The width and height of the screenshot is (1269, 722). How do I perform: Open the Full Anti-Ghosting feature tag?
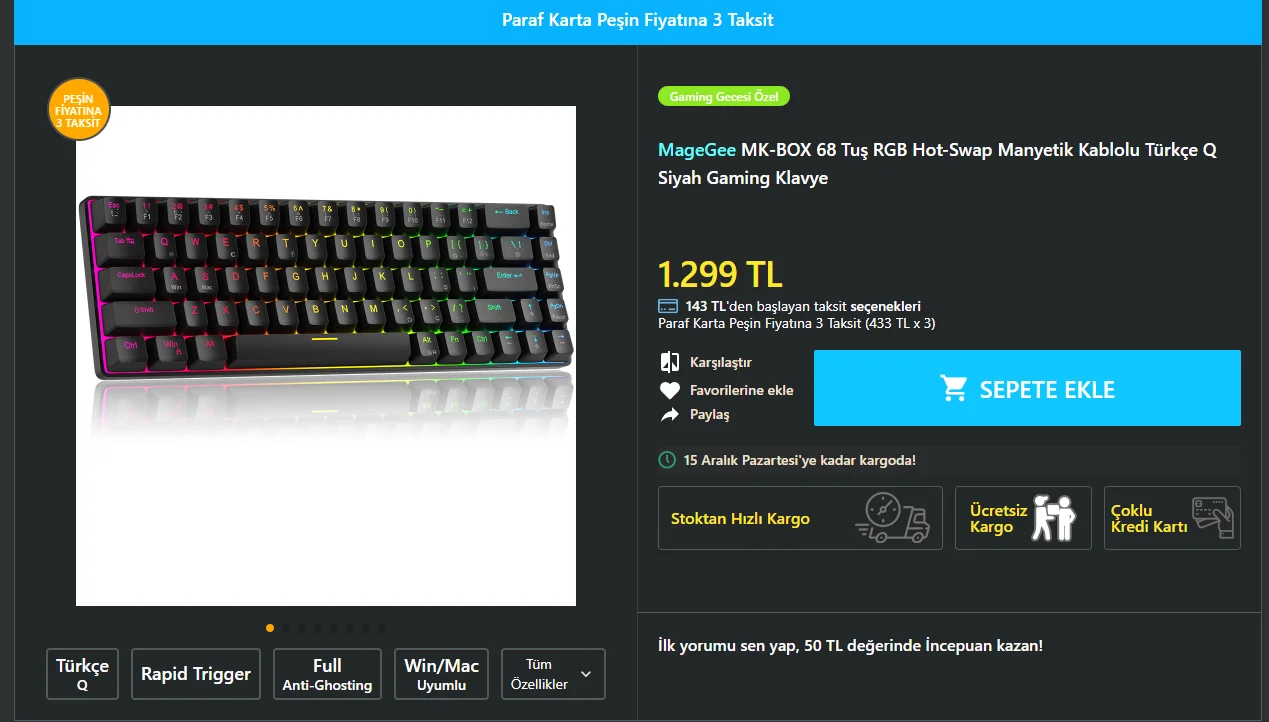coord(327,674)
